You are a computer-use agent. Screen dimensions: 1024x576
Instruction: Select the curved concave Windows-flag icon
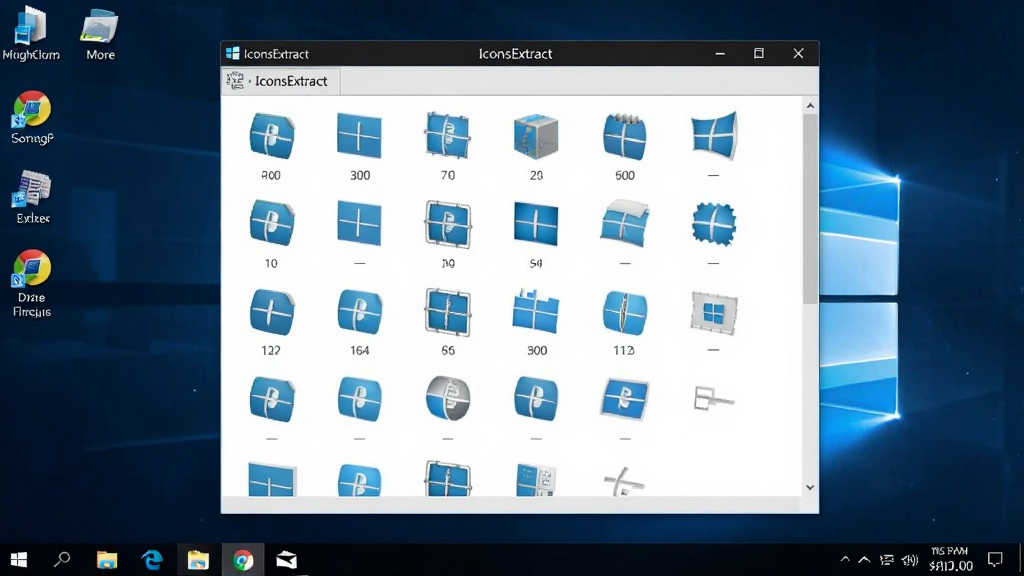(714, 136)
